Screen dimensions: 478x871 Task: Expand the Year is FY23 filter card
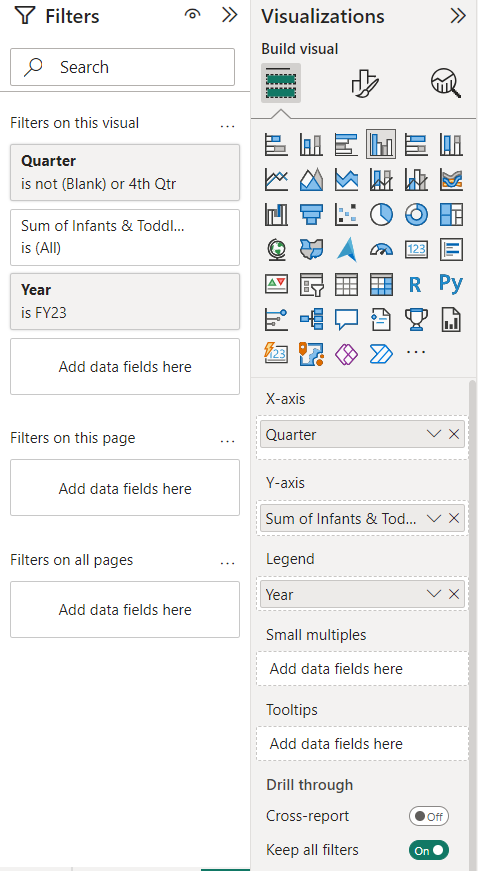[x=125, y=301]
